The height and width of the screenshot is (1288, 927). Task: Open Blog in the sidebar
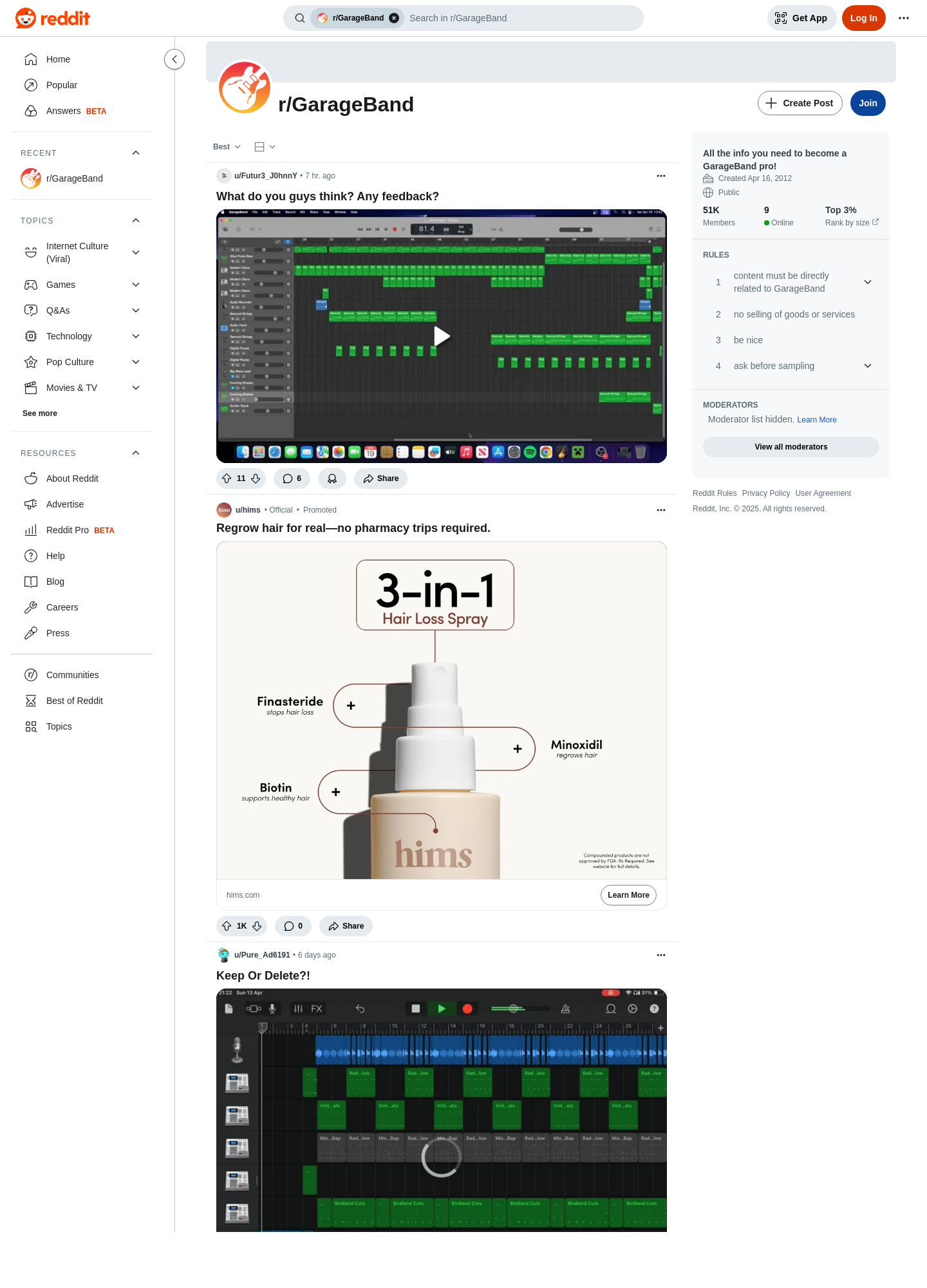tap(81, 582)
